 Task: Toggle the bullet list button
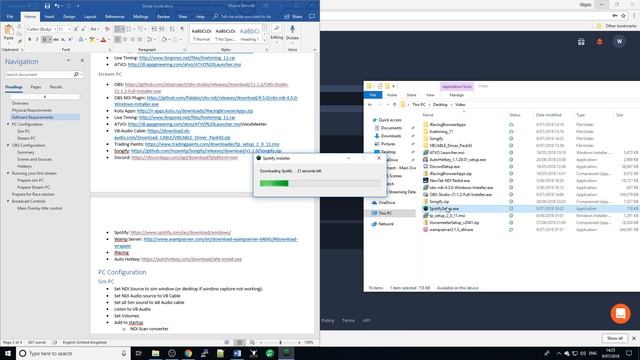point(119,29)
